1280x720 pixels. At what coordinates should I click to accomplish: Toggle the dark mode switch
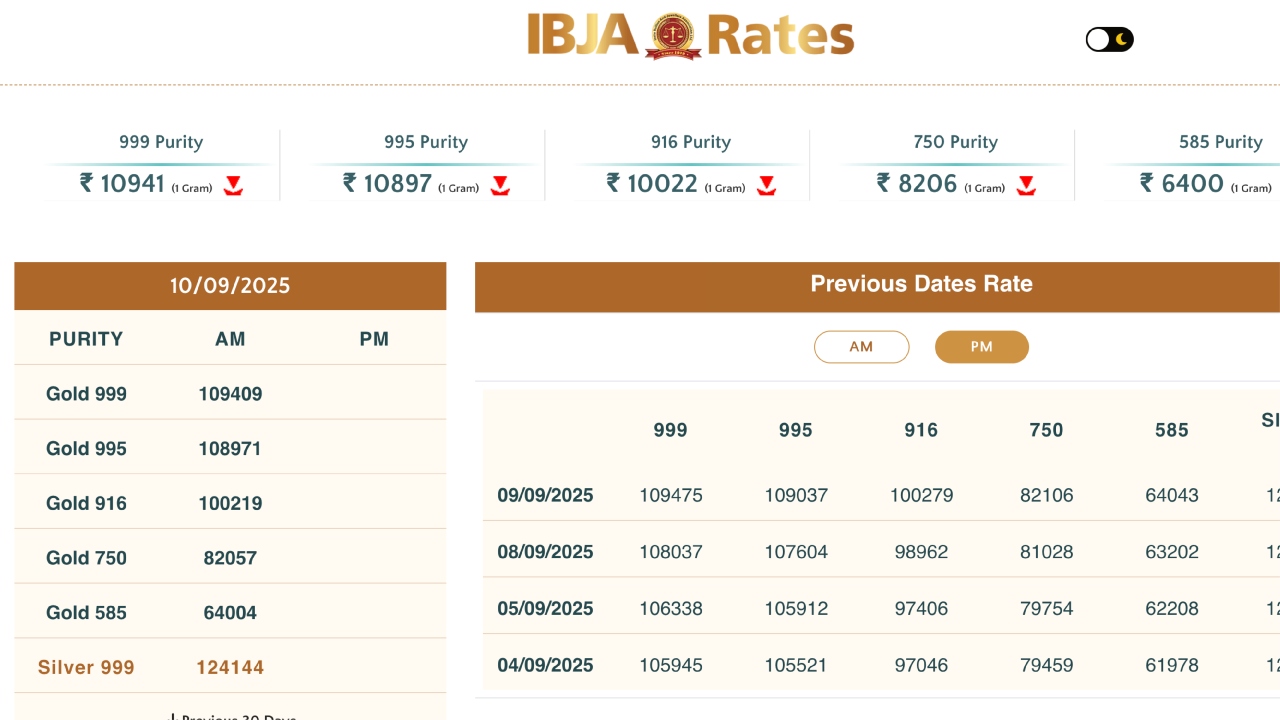(1109, 40)
